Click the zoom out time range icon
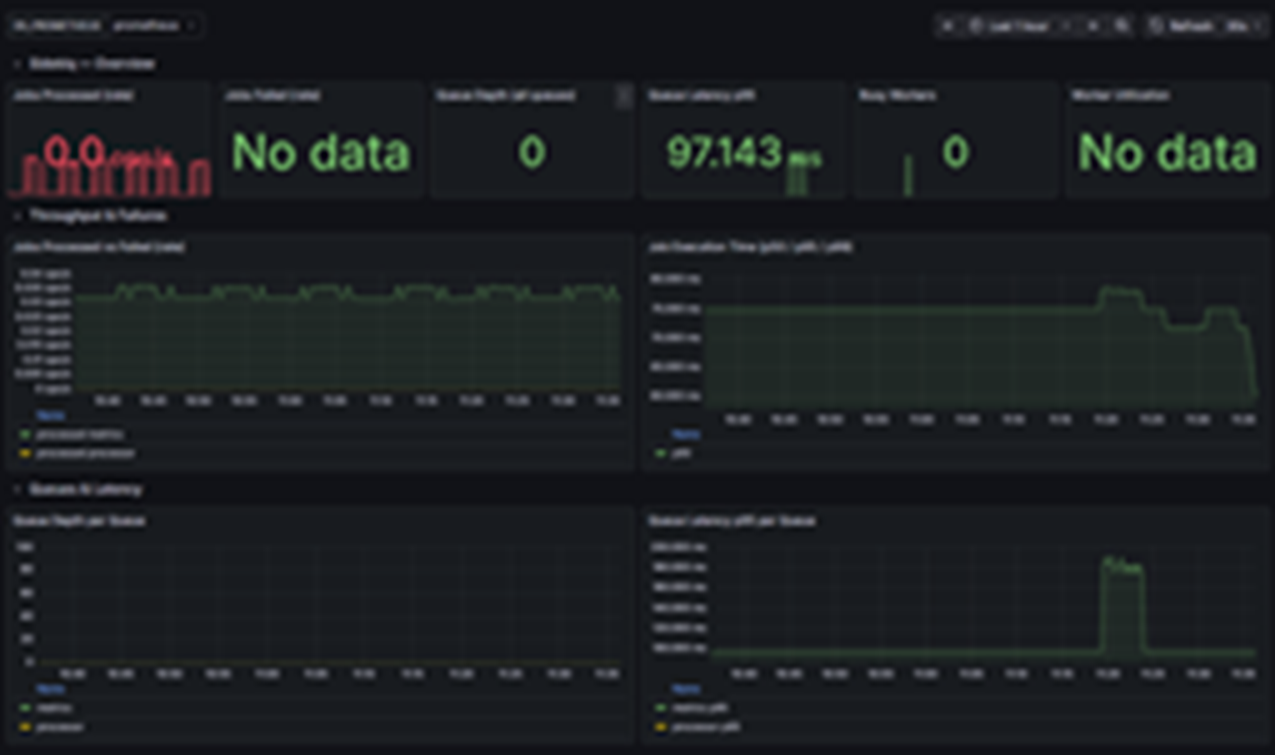Viewport: 1275px width, 755px height. click(x=1093, y=26)
